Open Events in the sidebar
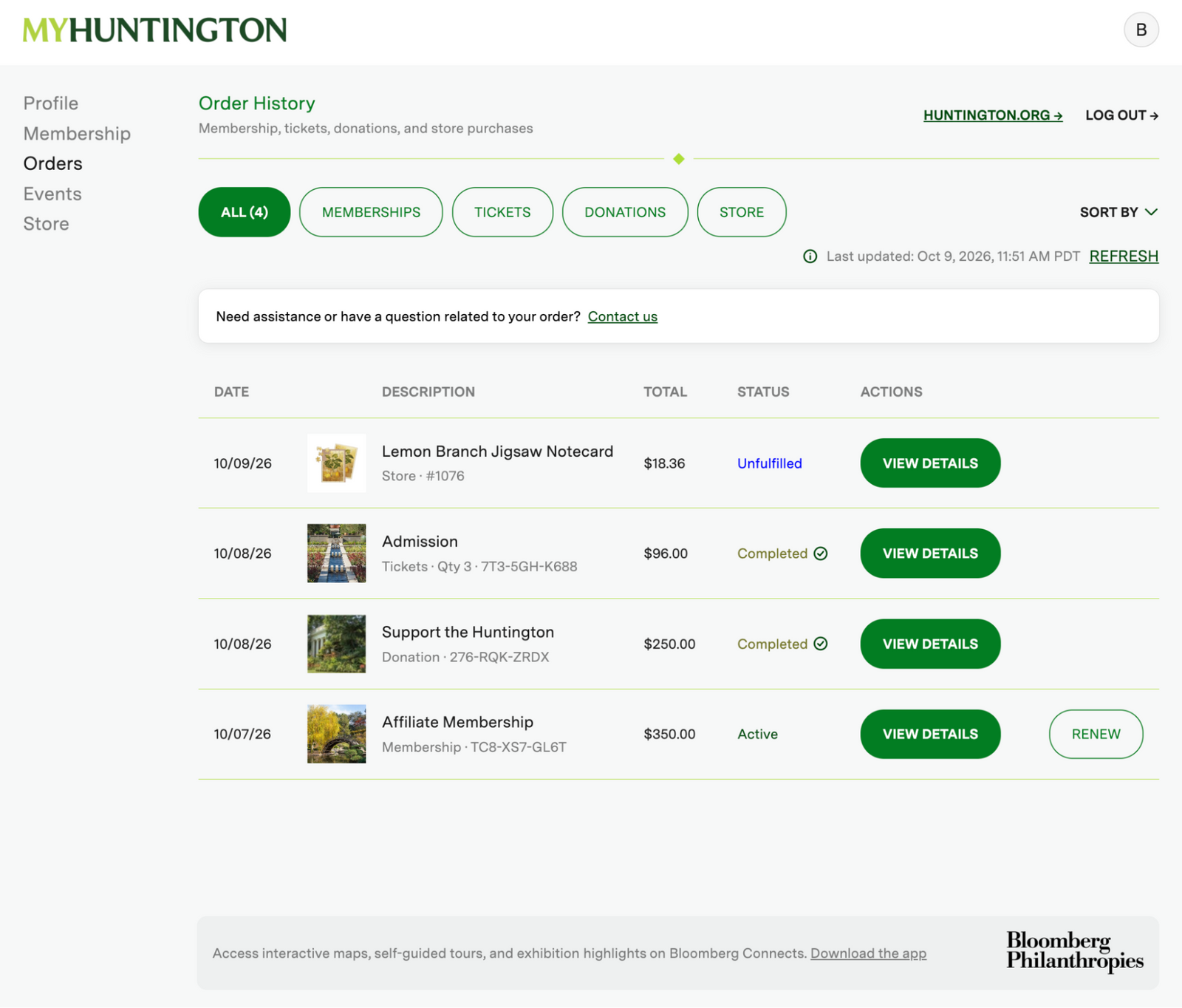 click(x=52, y=194)
